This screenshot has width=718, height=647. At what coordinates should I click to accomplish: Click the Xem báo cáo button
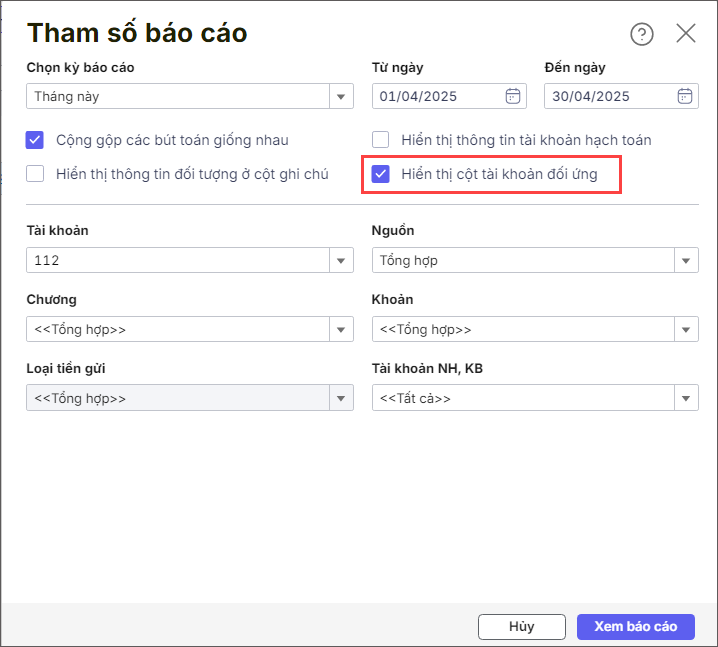636,626
